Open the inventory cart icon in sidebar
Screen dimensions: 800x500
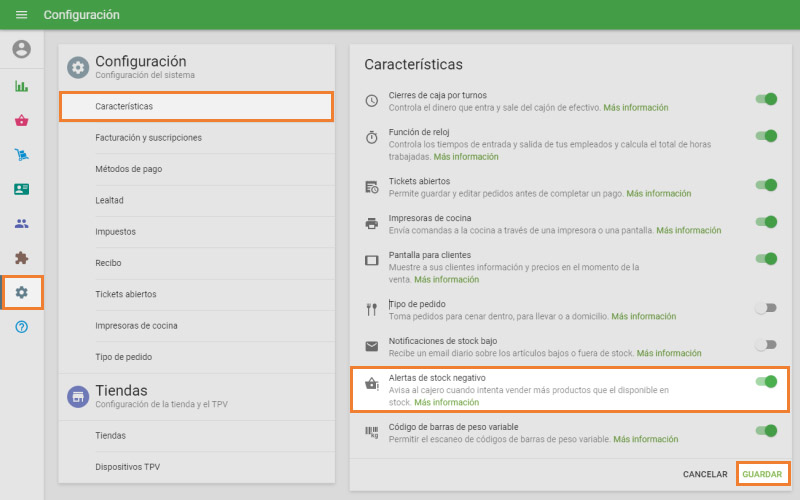(21, 155)
